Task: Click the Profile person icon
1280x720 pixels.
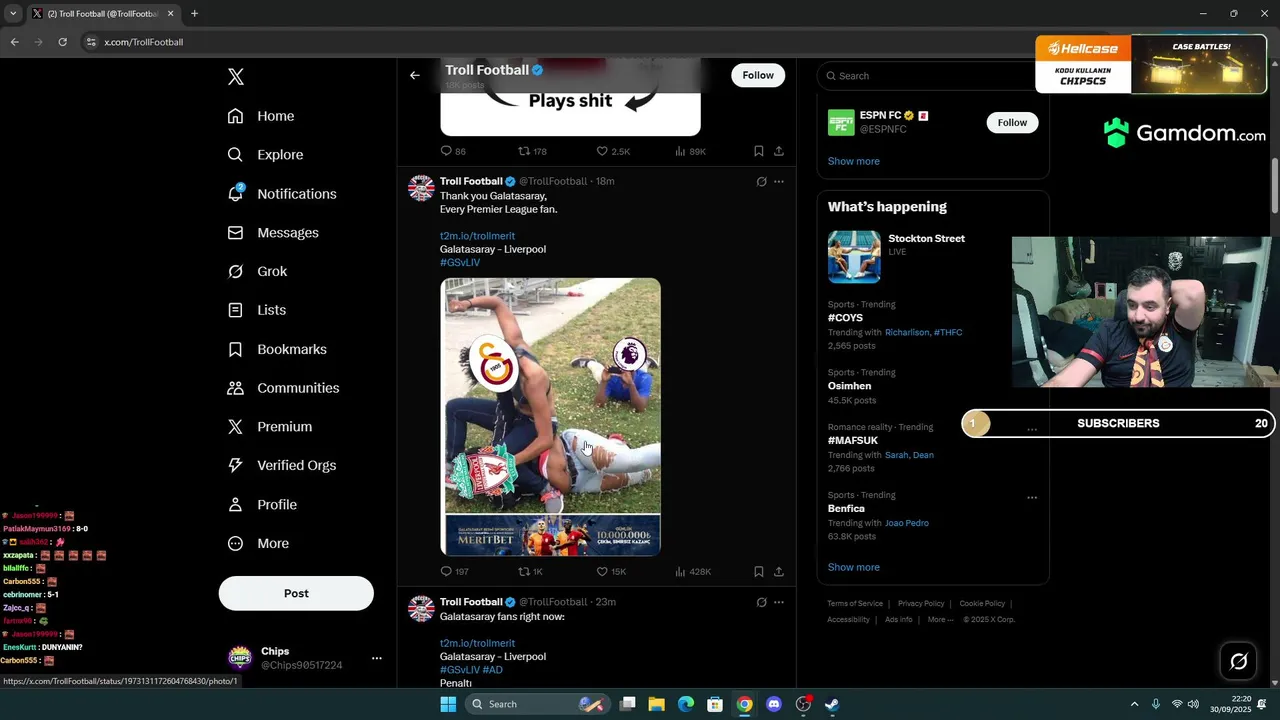Action: [x=236, y=505]
